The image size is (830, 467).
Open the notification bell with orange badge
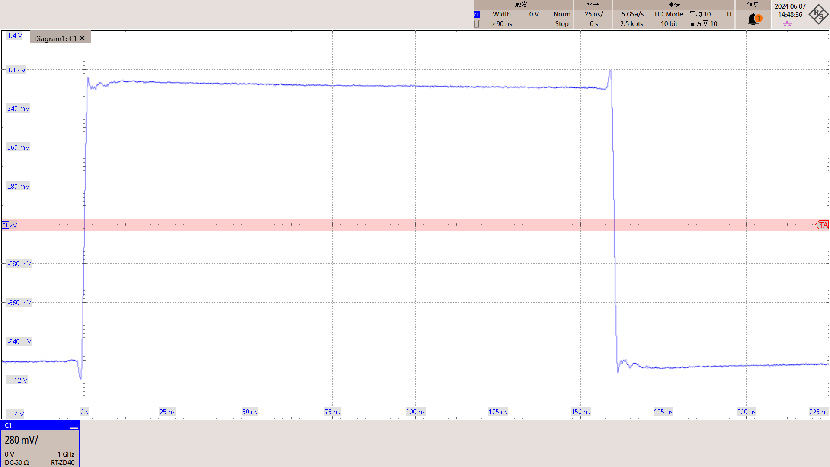[754, 20]
